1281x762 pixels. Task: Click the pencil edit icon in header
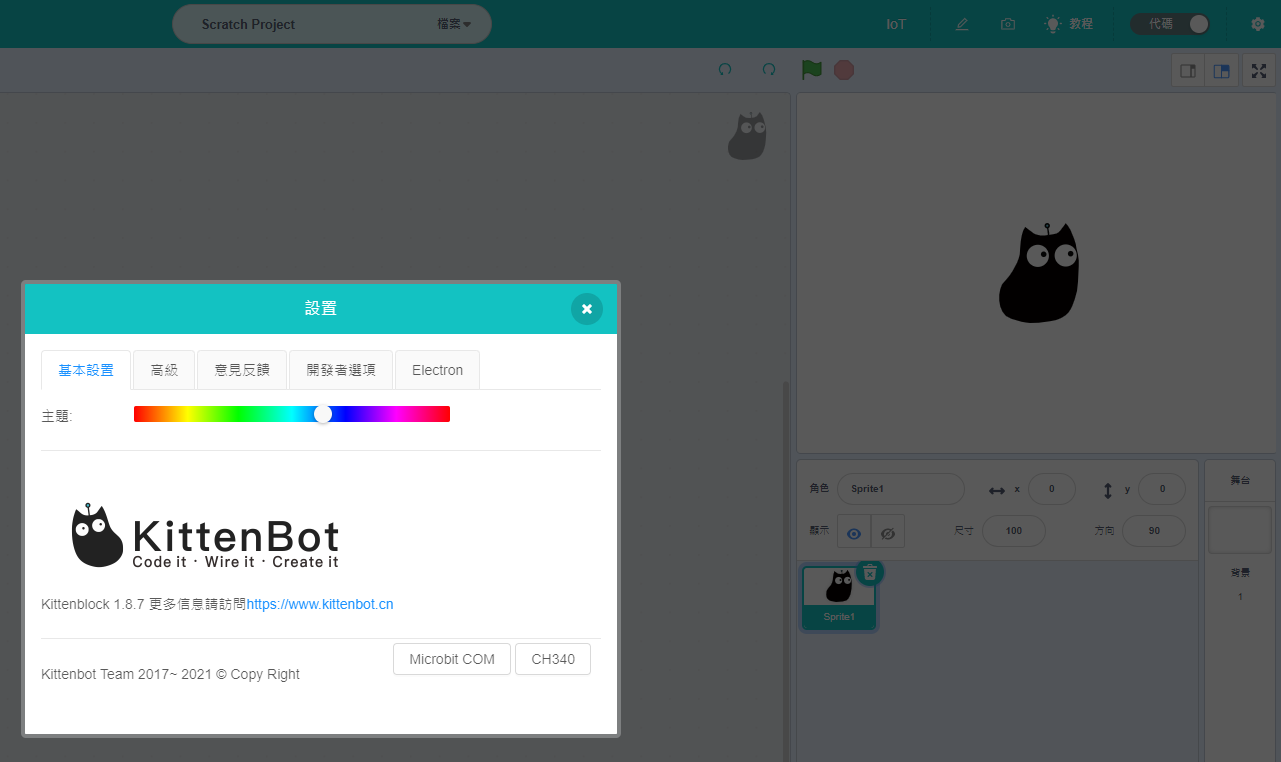click(962, 24)
